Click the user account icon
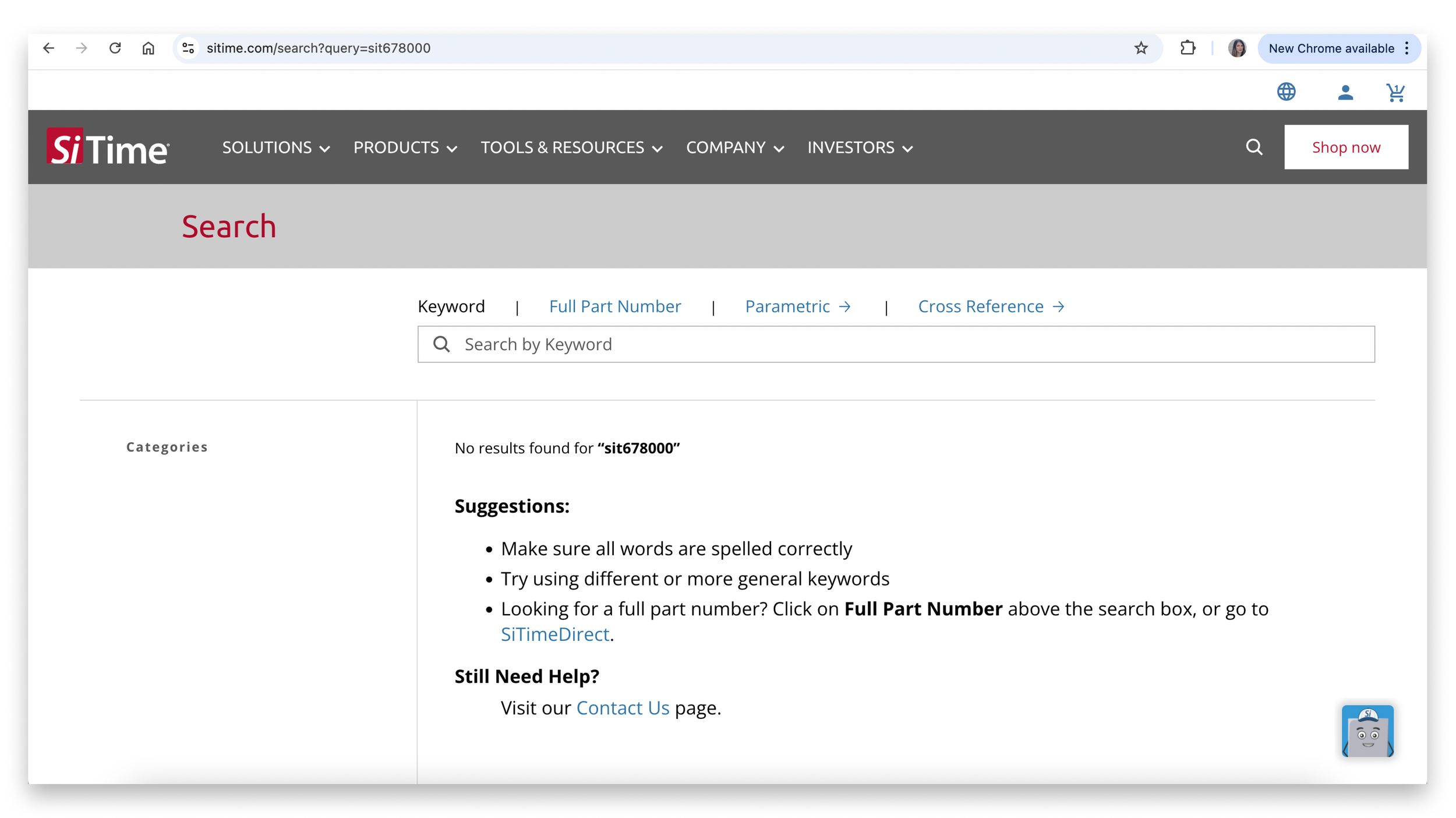Screen dimensions: 1456x818 (1345, 92)
